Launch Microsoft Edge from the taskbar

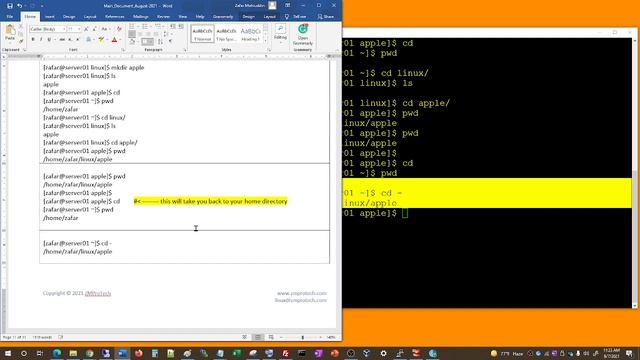(x=57, y=353)
